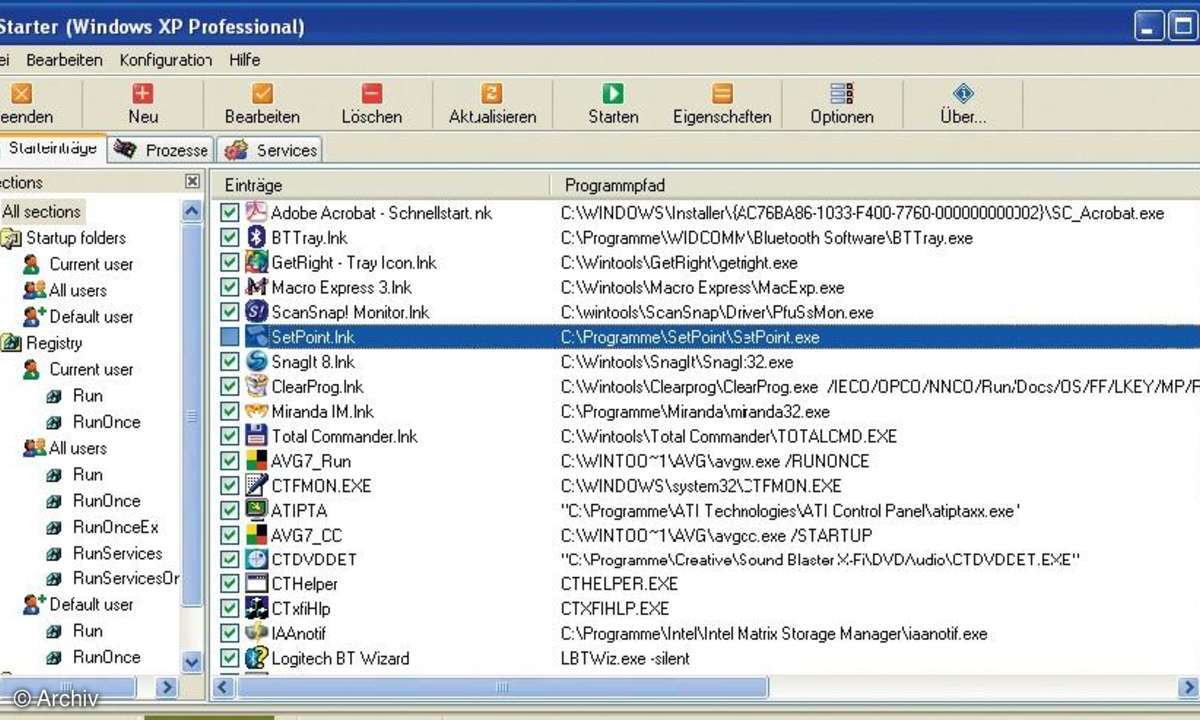
Task: Sort by the Einträge column header
Action: pos(380,185)
